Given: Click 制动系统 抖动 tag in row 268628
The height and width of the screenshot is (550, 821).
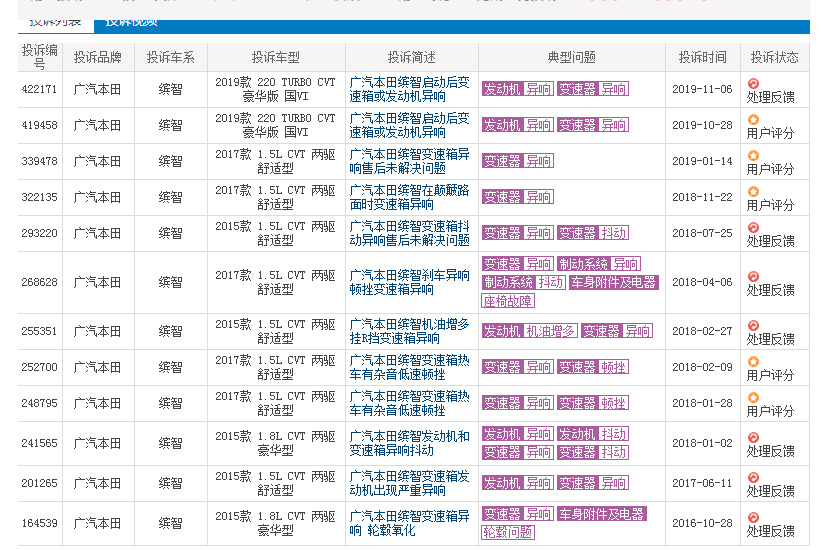Looking at the screenshot, I should click(523, 282).
